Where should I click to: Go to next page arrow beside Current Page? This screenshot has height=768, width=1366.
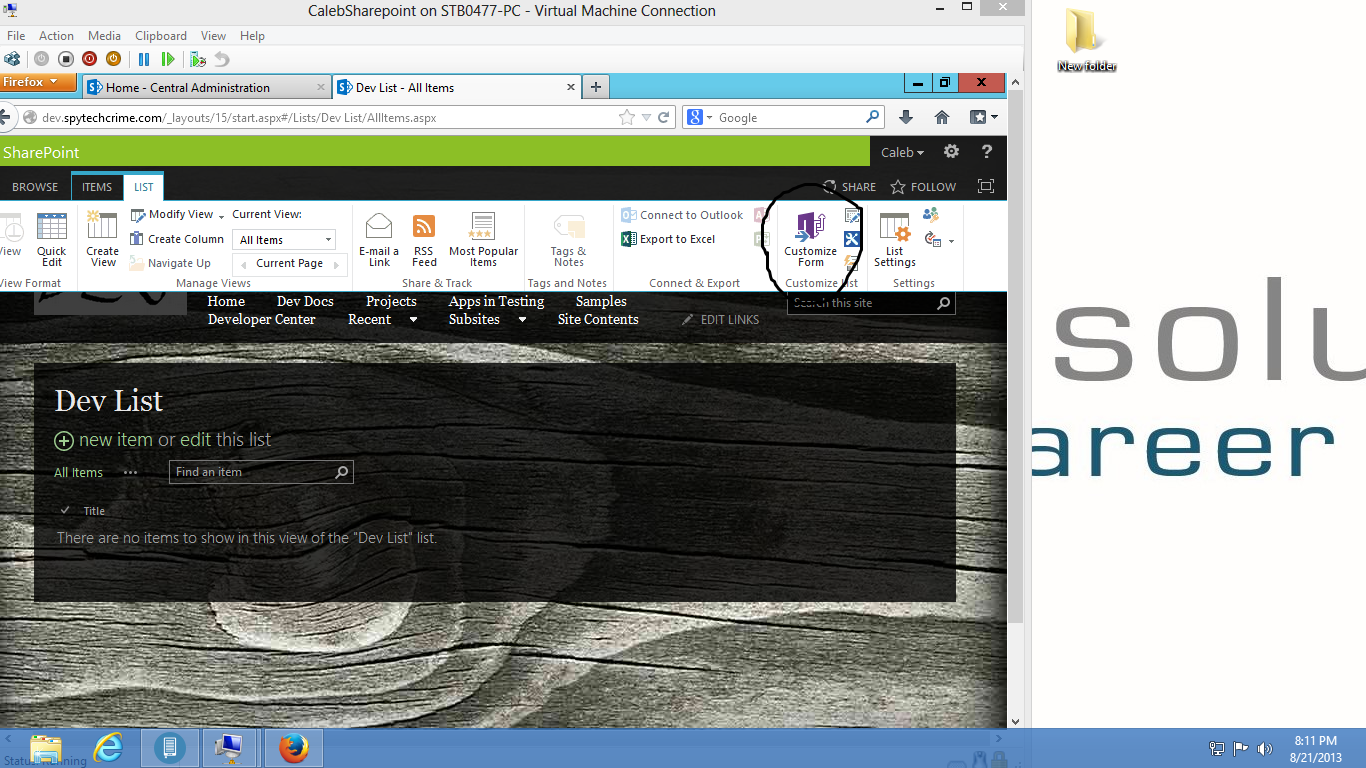[338, 264]
